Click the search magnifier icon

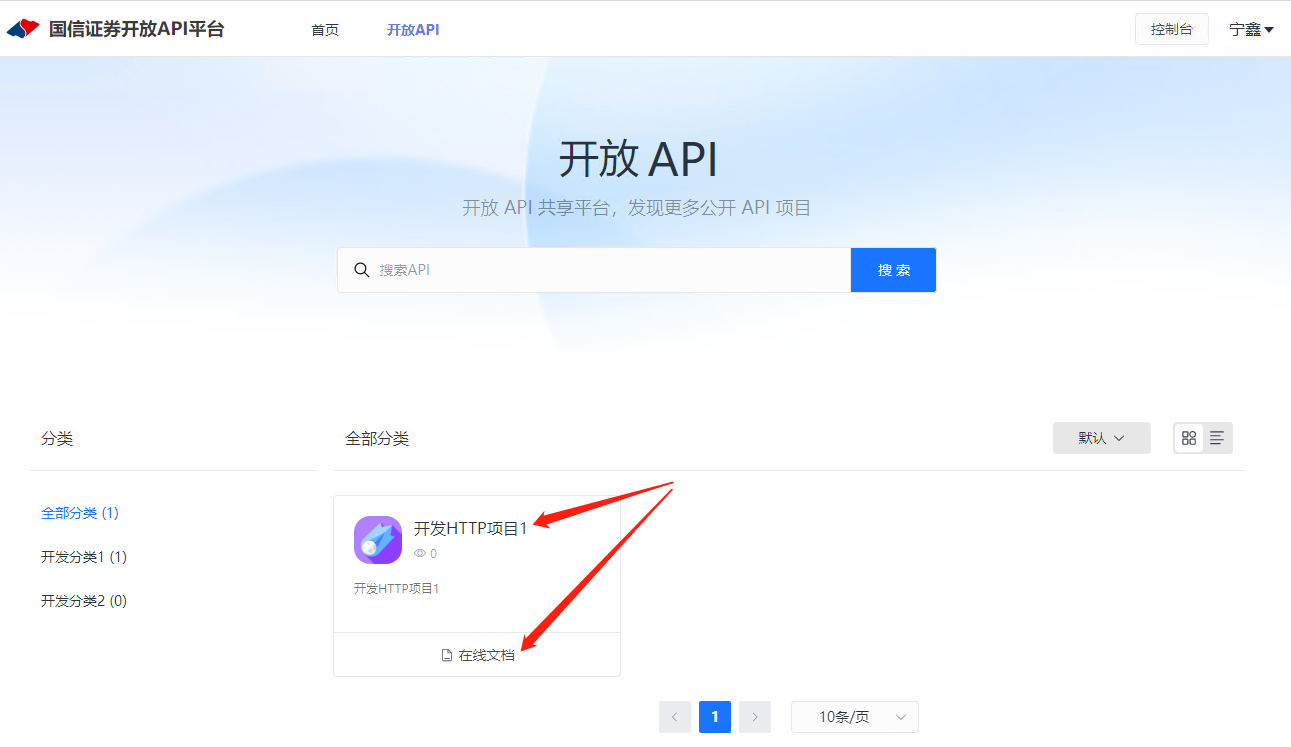(361, 270)
